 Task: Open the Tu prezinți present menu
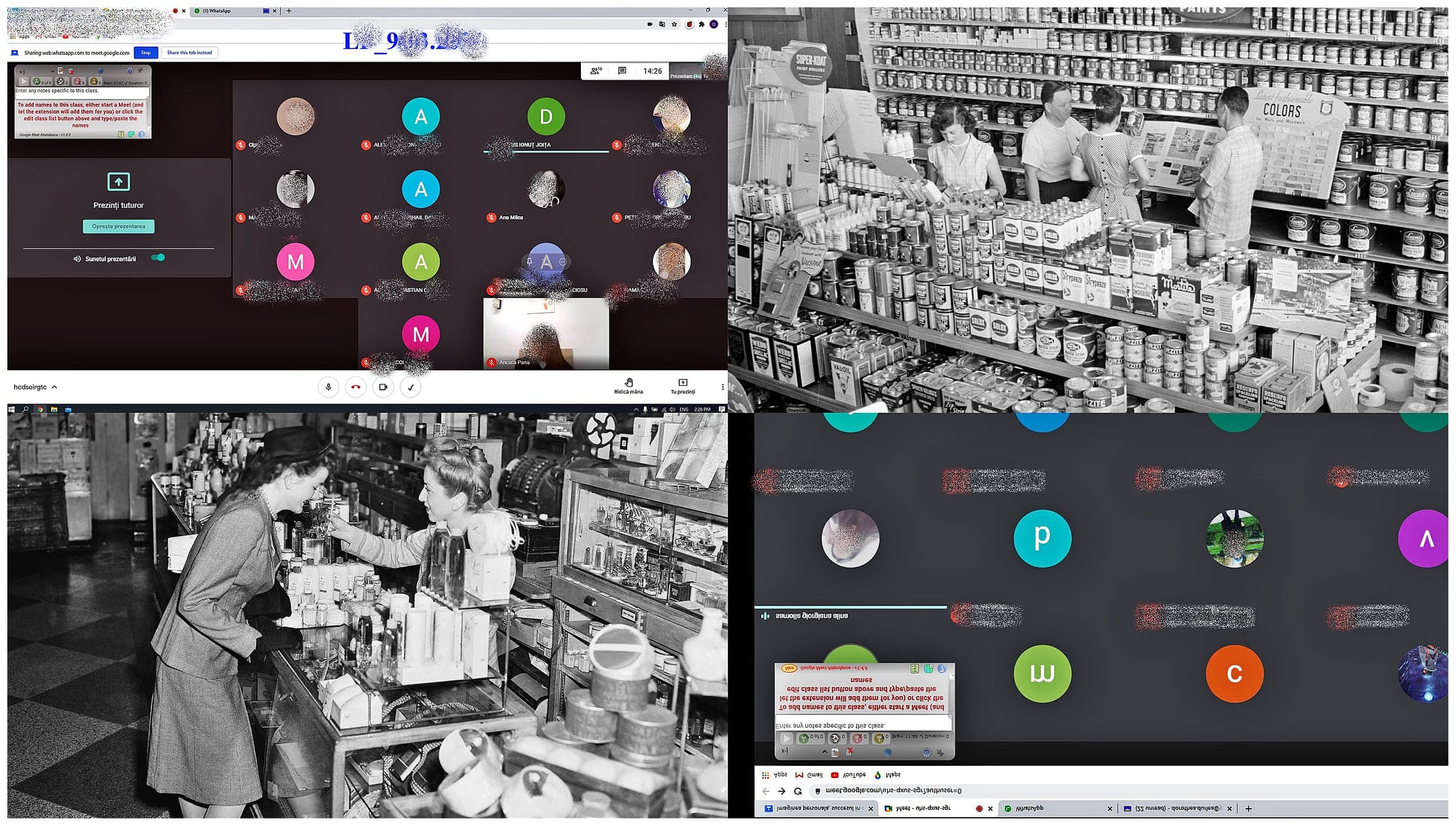coord(682,383)
